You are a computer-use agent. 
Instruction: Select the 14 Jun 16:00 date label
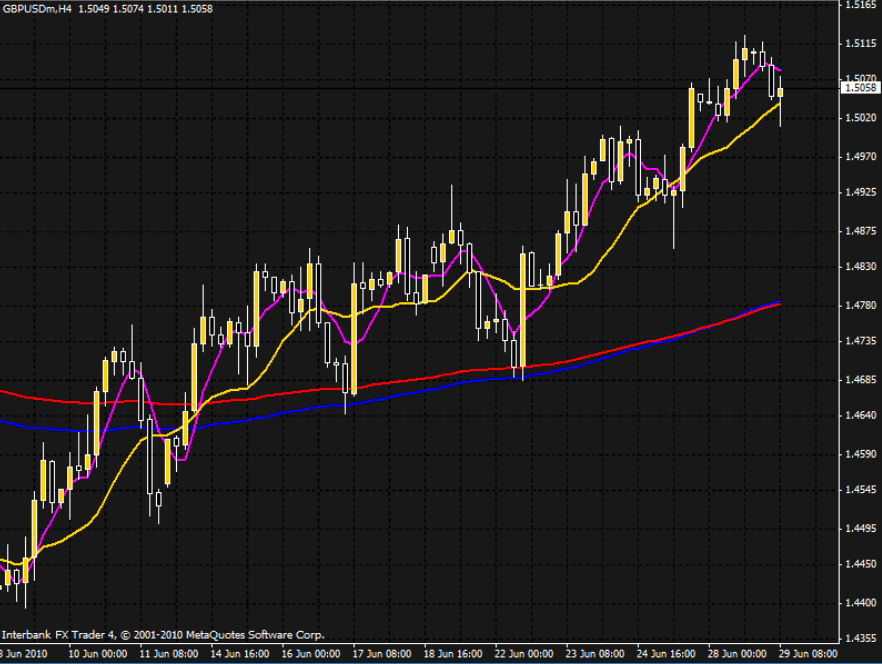(240, 654)
